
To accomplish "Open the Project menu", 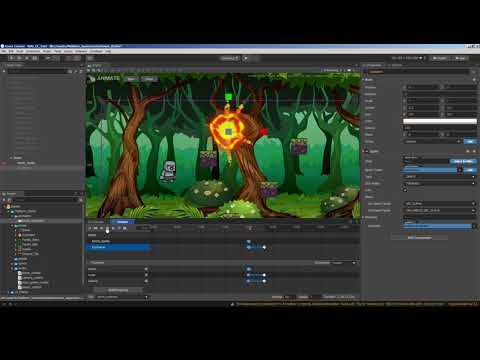I will pyautogui.click(x=47, y=51).
